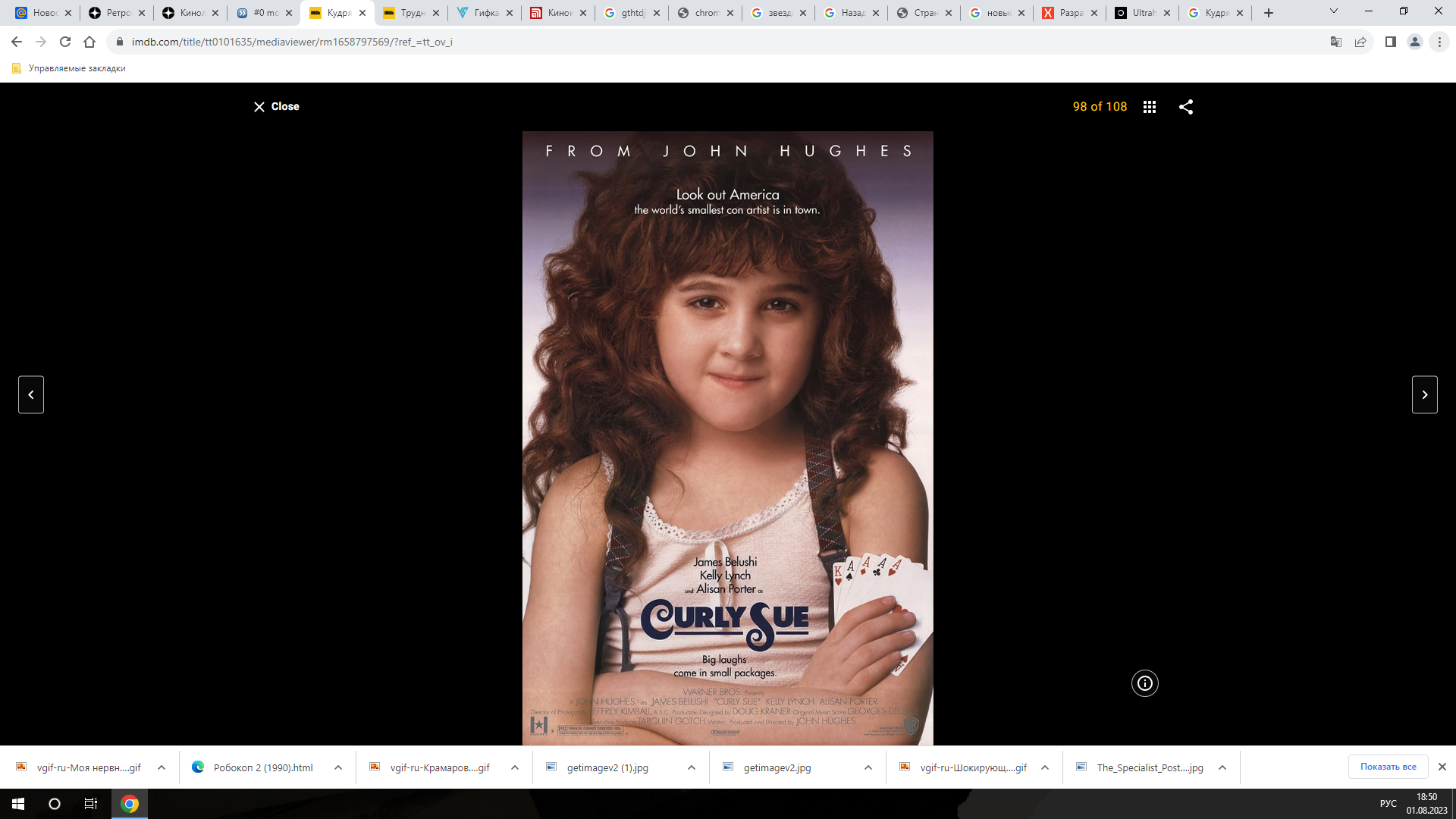
Task: Reload the current page
Action: [x=65, y=42]
